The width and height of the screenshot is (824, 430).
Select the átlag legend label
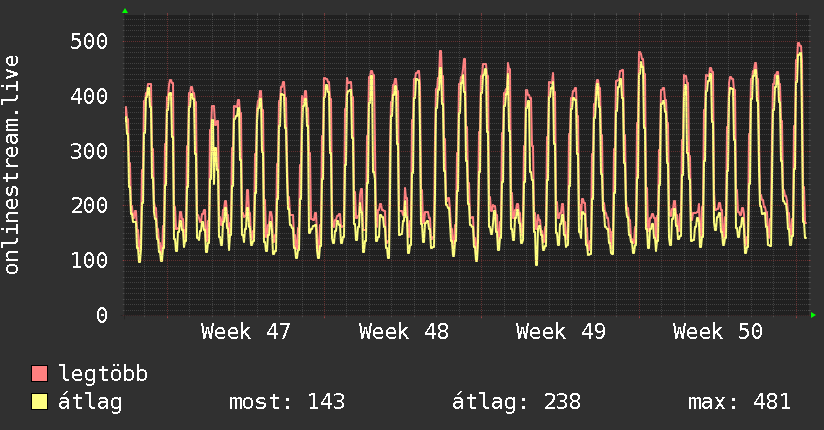point(91,402)
